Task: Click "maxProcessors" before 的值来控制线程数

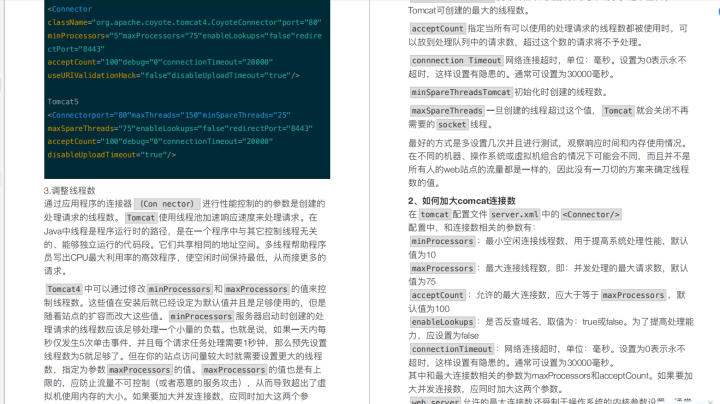Action: coord(256,289)
